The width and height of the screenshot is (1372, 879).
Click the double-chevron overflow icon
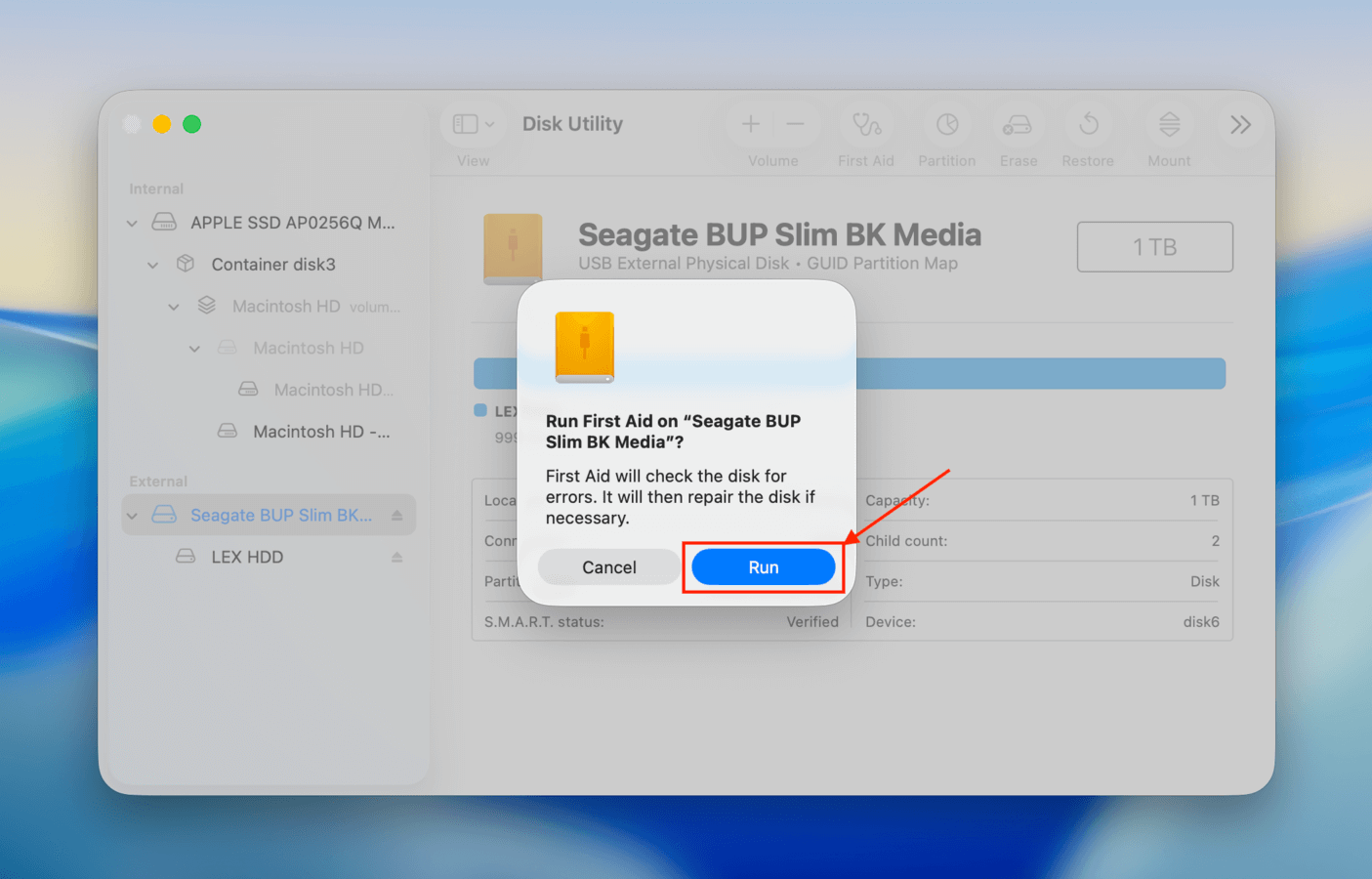1239,124
